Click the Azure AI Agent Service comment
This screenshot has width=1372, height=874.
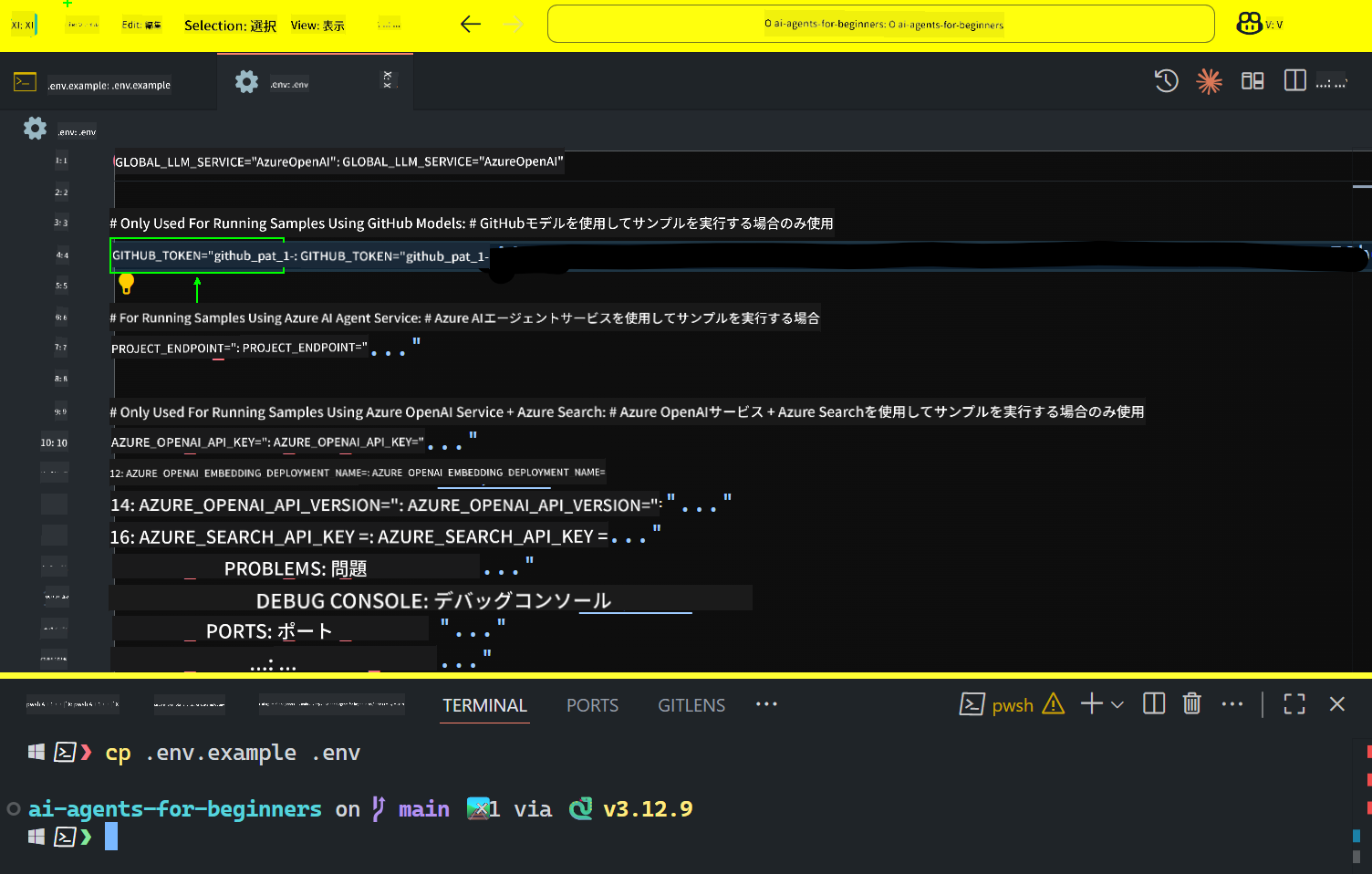[x=464, y=317]
